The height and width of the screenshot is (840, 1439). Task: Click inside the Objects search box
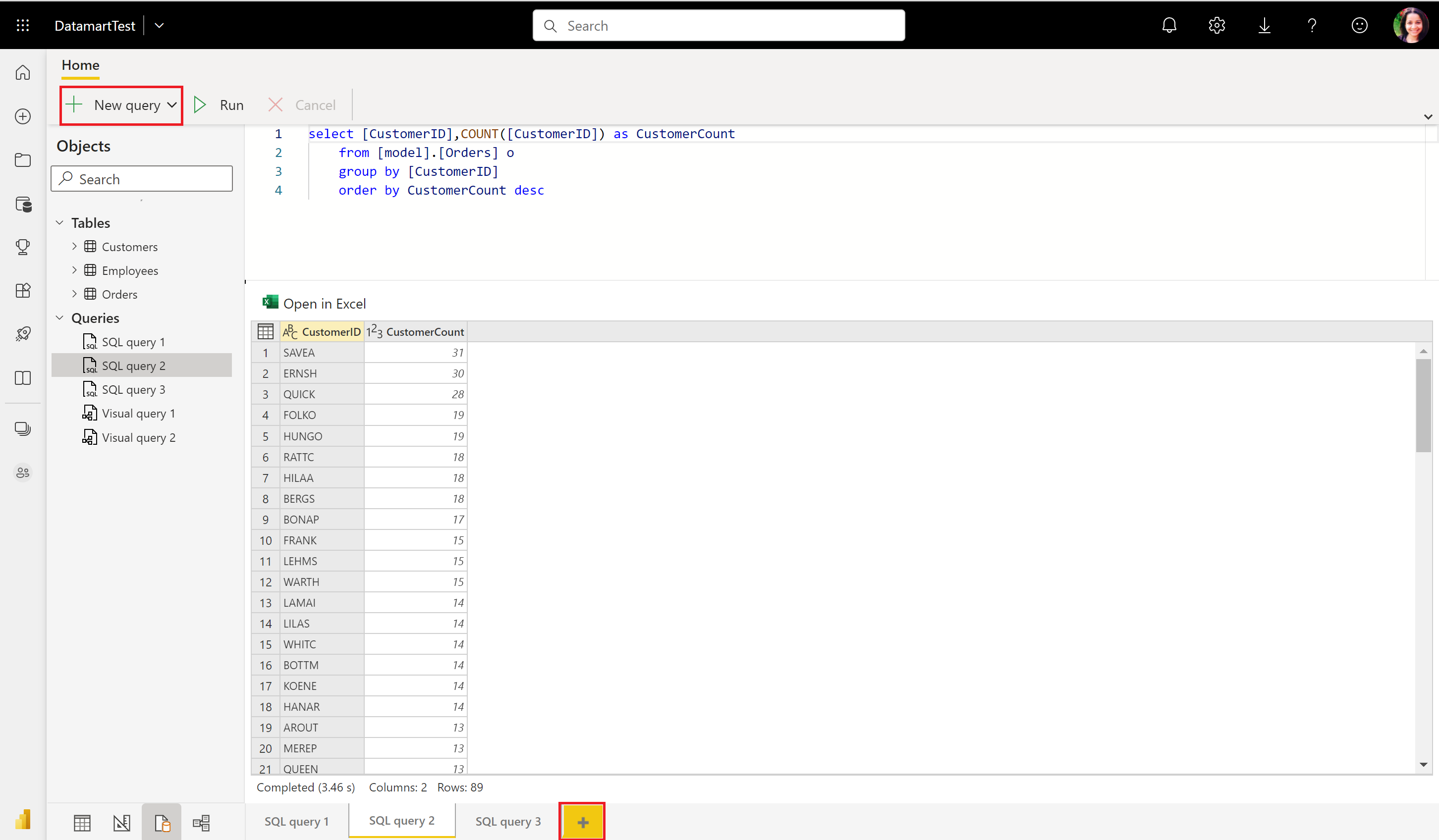(142, 178)
